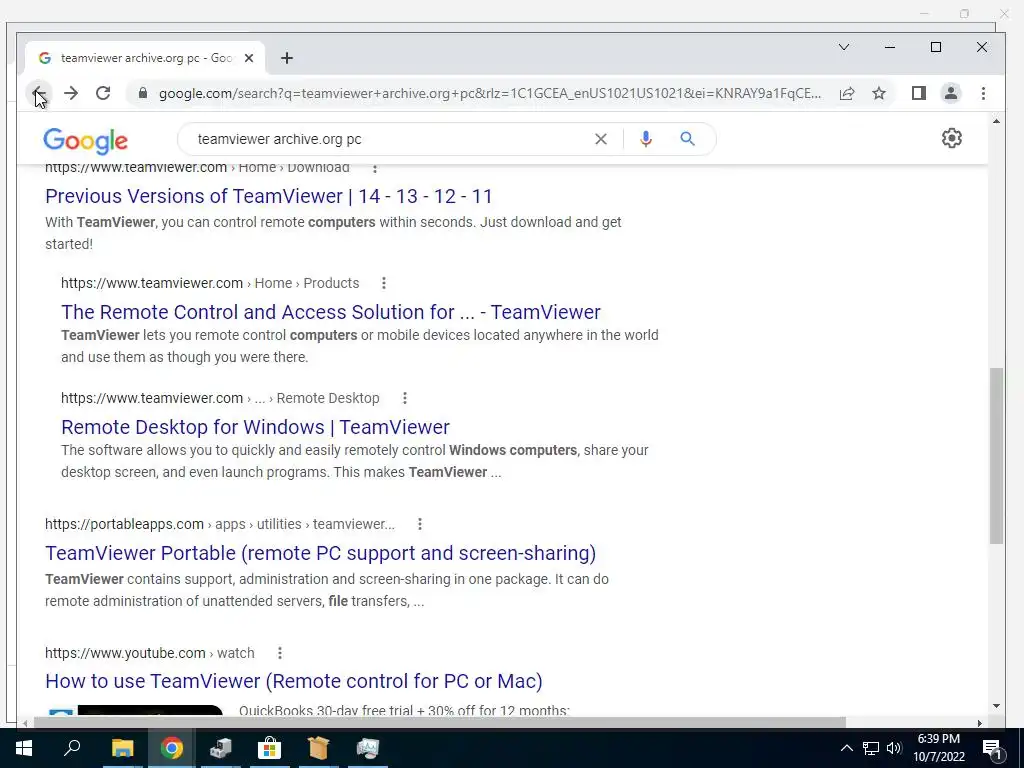
Task: Click the padlock site info icon
Action: pyautogui.click(x=143, y=93)
